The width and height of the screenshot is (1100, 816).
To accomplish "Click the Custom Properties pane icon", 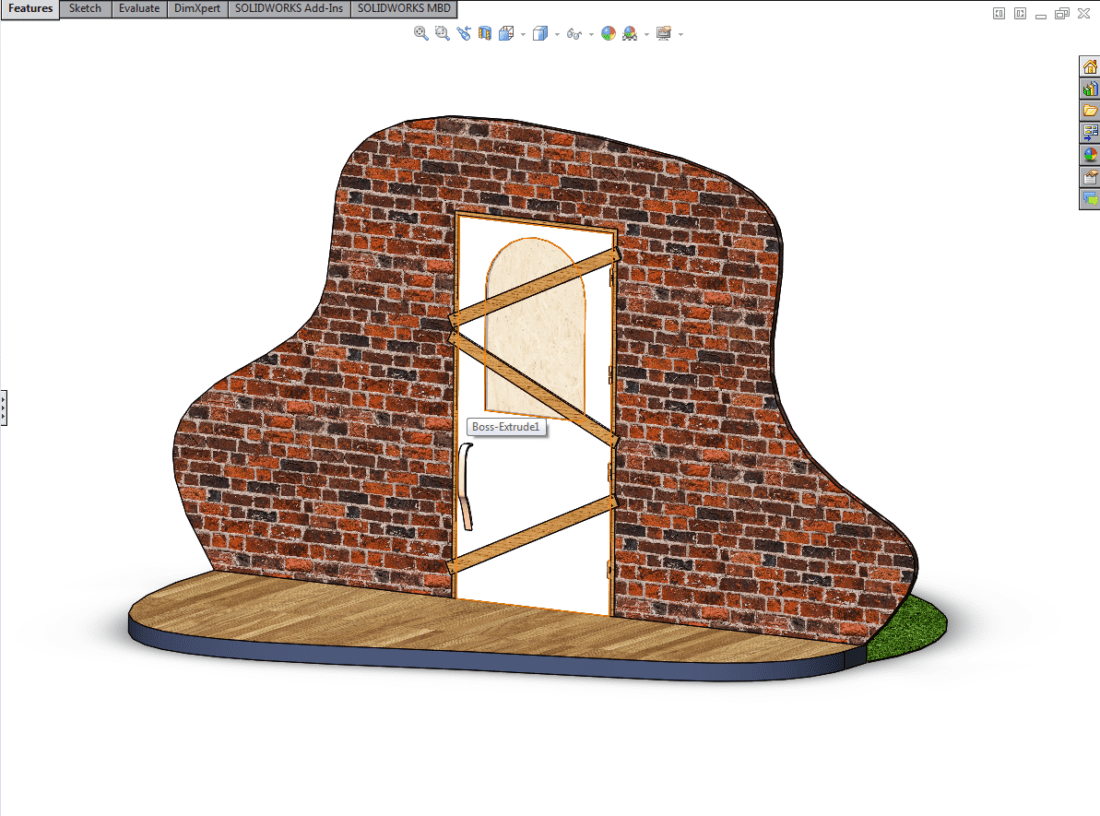I will click(1089, 176).
